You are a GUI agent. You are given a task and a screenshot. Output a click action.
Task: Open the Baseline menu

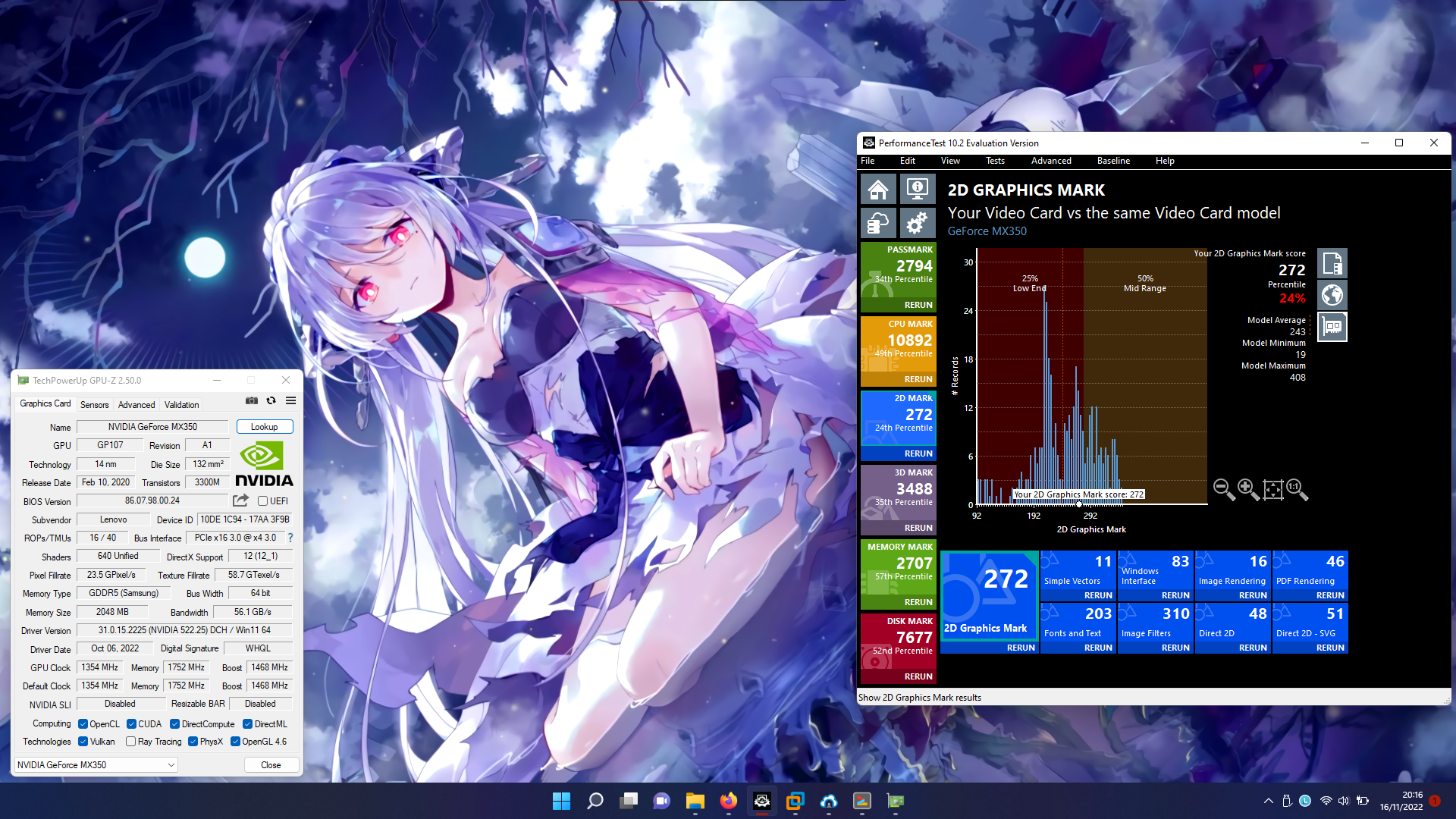point(1113,161)
